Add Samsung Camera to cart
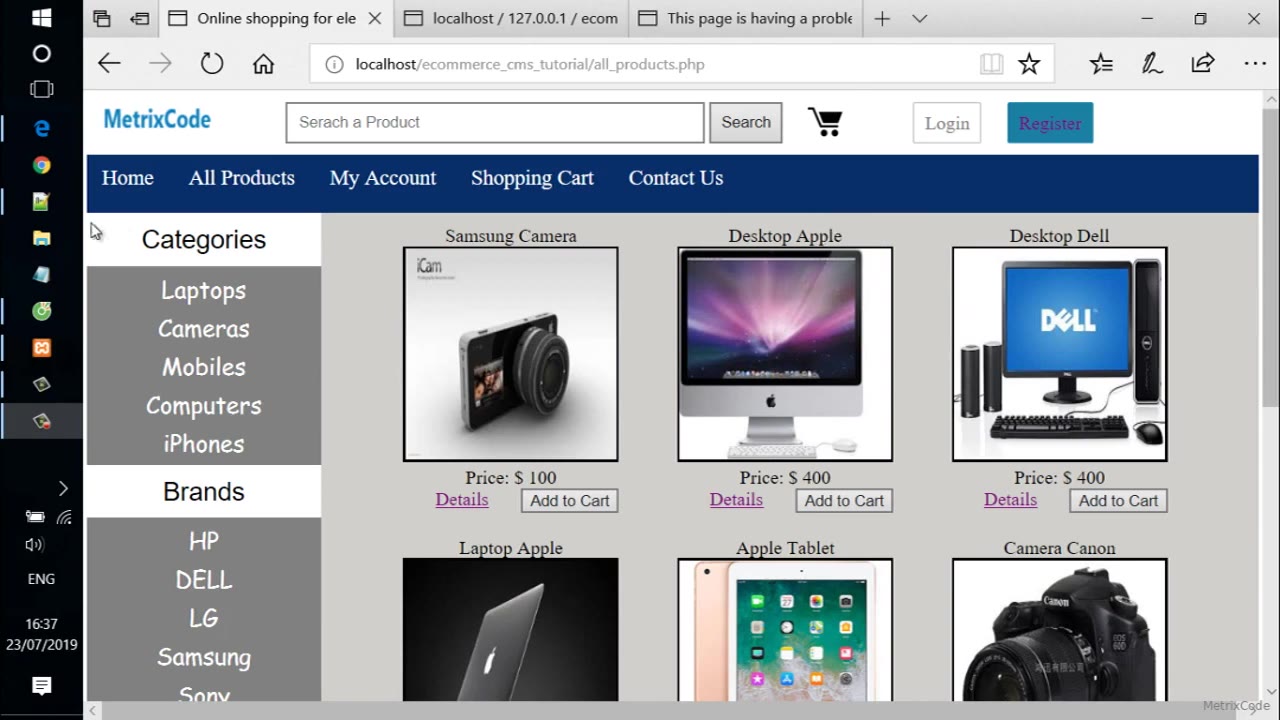Image resolution: width=1280 pixels, height=720 pixels. click(570, 501)
